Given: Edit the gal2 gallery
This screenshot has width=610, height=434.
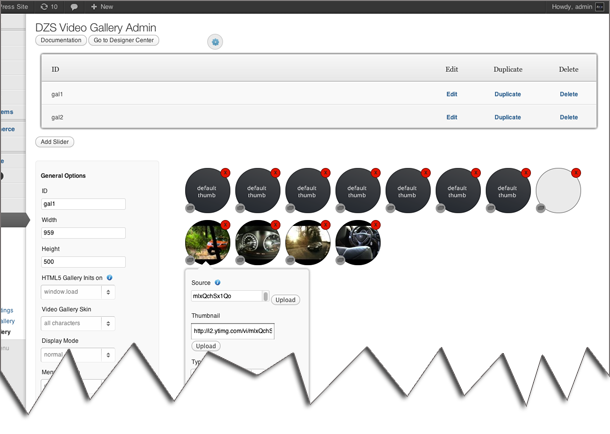Looking at the screenshot, I should click(452, 117).
